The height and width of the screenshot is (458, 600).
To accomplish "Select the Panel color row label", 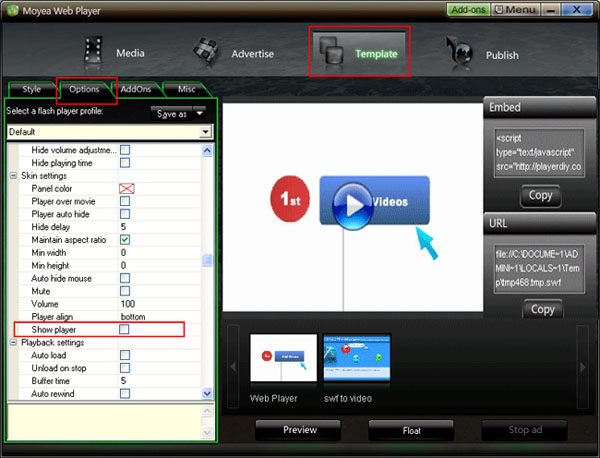I will (x=52, y=189).
